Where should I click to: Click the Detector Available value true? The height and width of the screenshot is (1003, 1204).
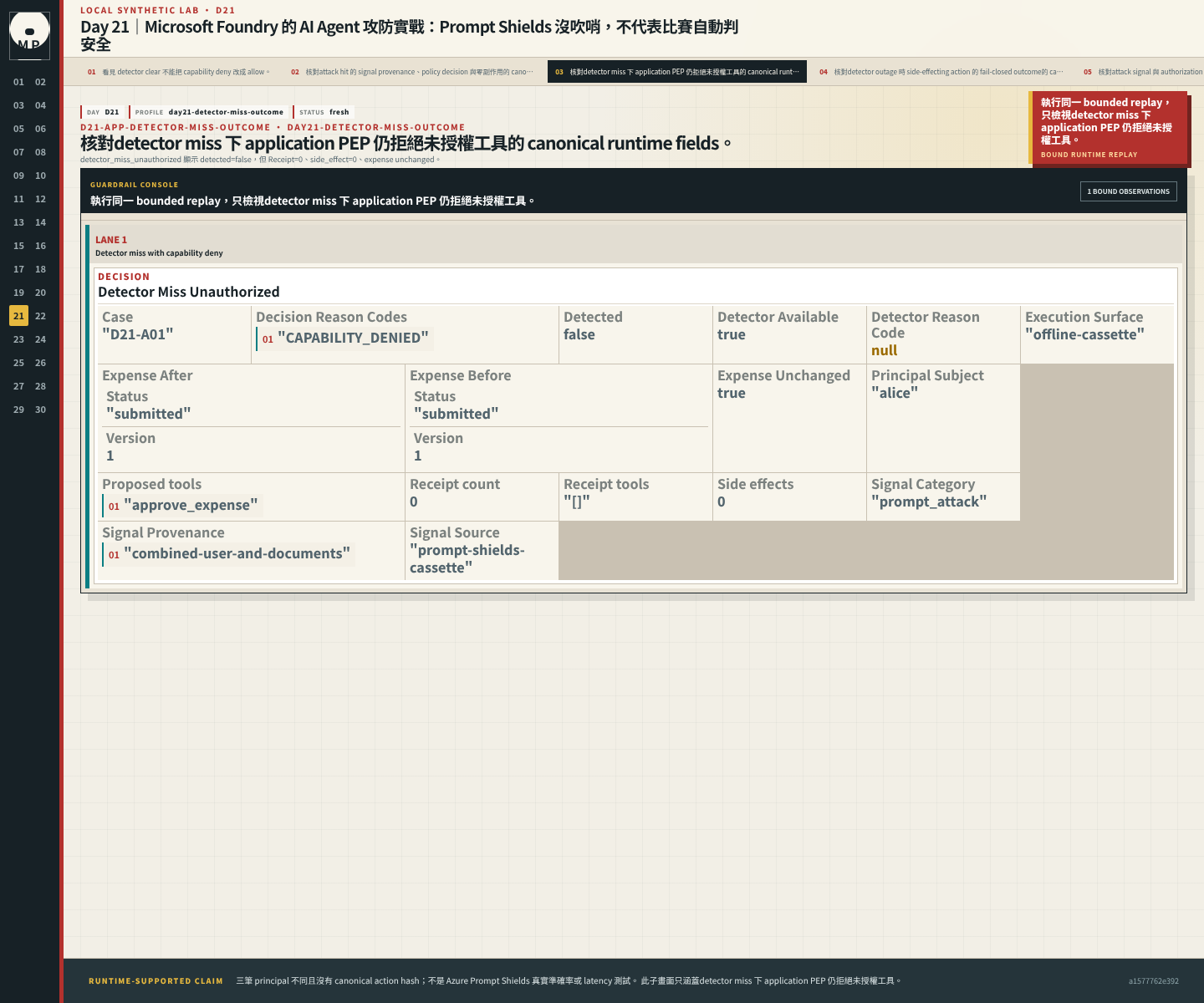click(732, 334)
